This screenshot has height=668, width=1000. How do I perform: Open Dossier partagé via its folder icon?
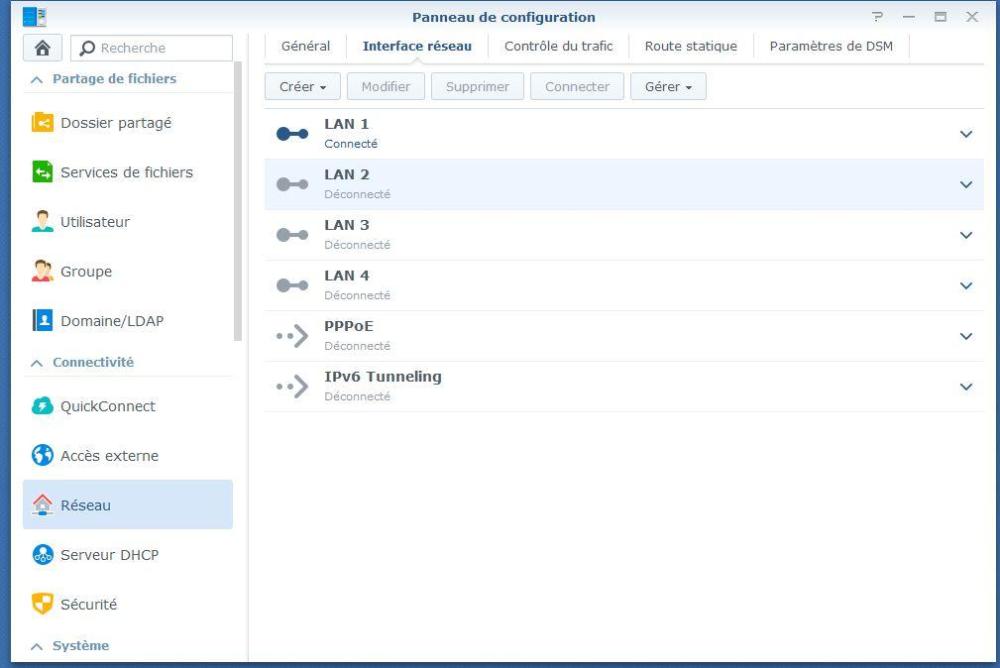(x=43, y=123)
